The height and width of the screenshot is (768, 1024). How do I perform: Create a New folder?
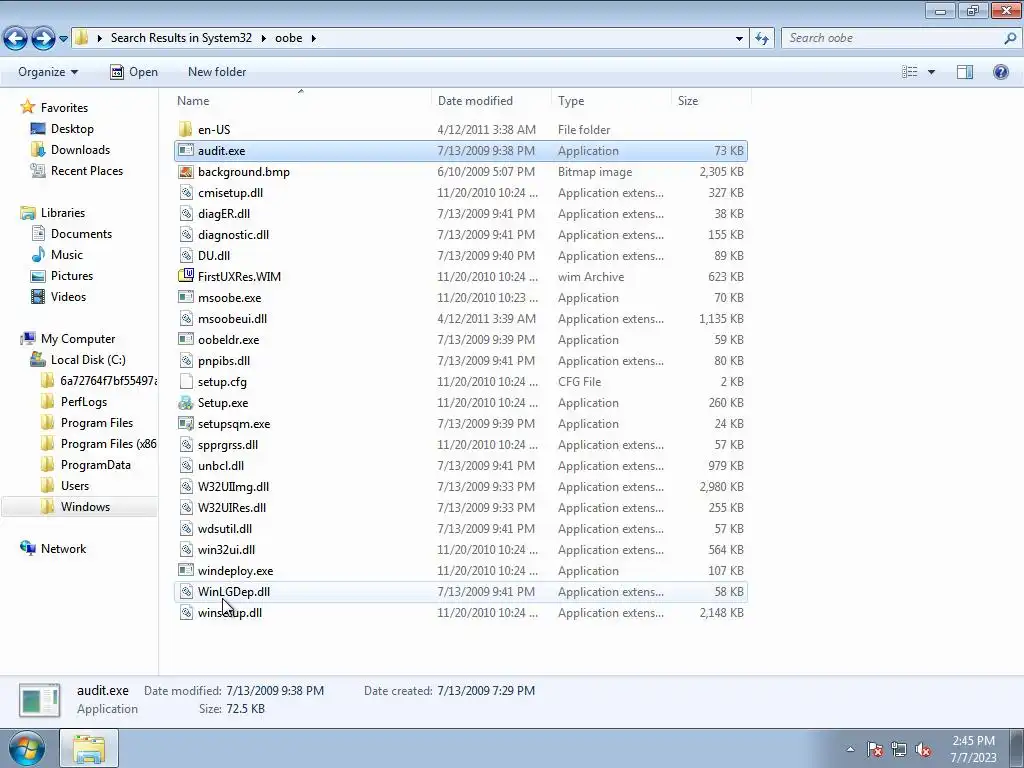click(x=217, y=72)
